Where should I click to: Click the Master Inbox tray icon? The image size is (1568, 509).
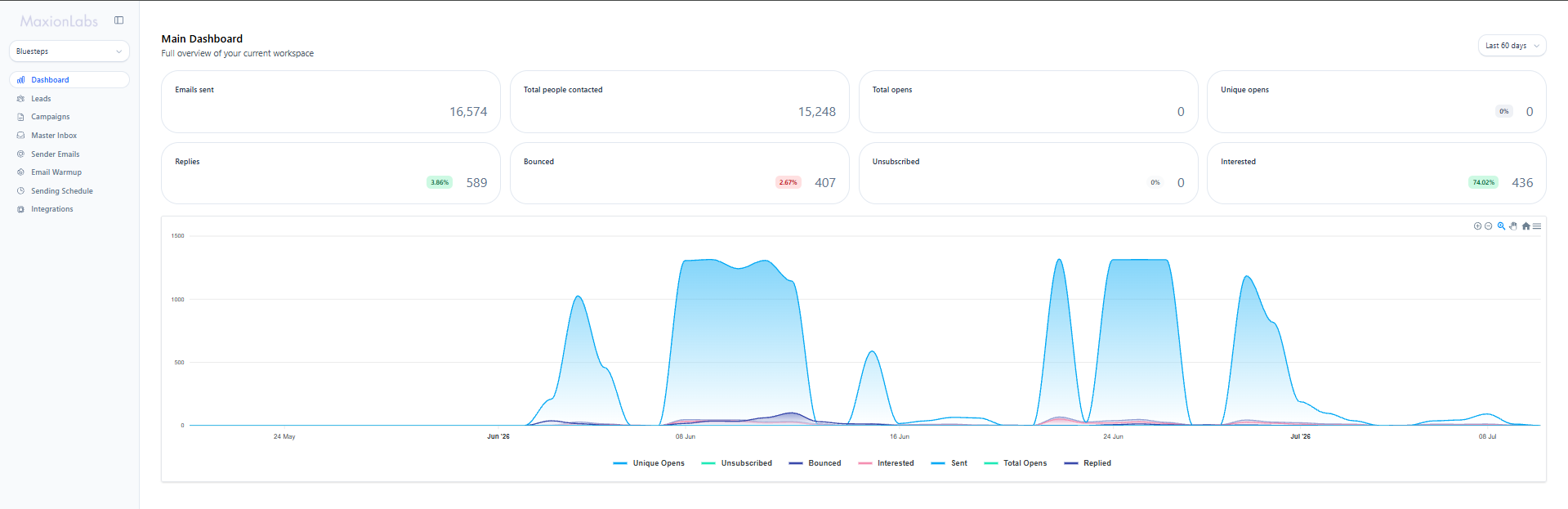20,136
